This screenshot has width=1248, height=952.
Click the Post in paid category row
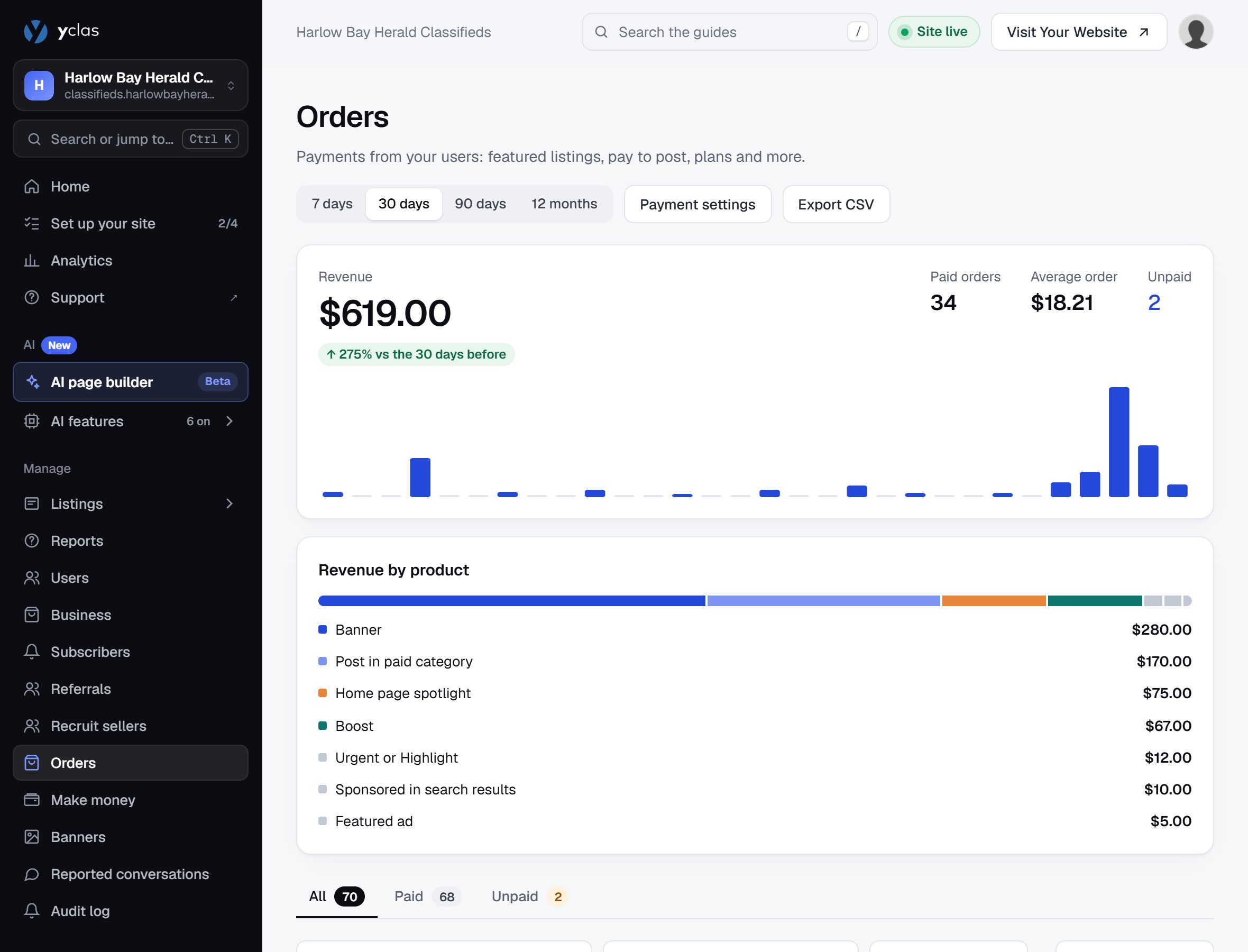point(755,661)
